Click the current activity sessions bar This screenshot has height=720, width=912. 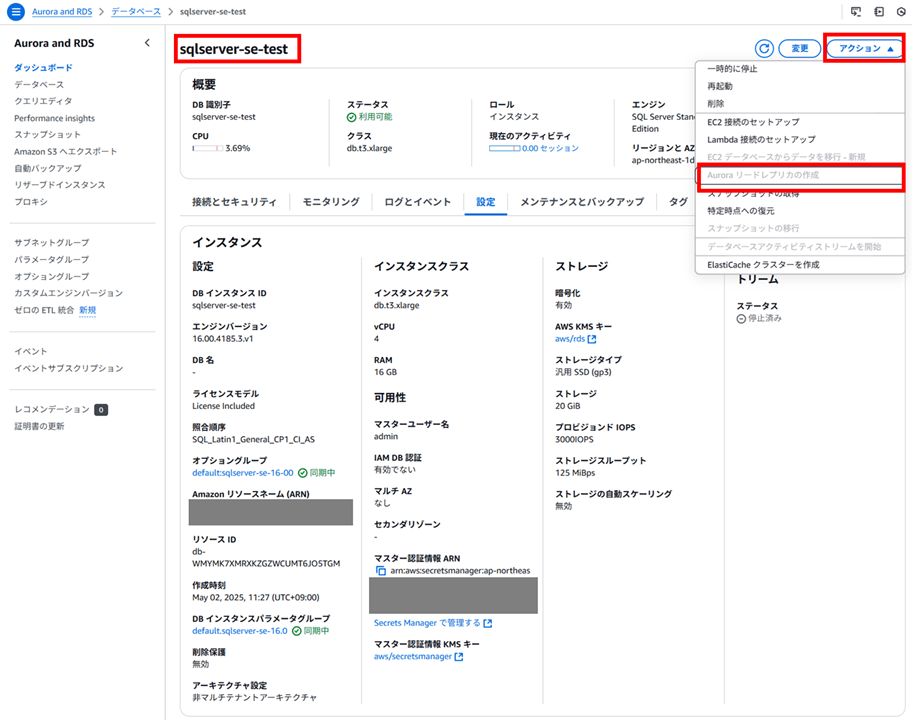pos(504,148)
